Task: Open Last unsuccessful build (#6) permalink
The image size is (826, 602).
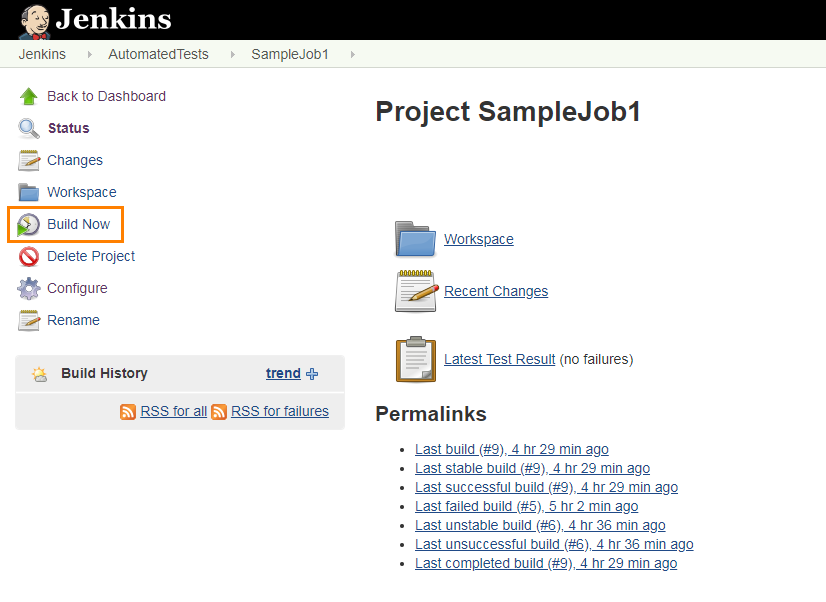Action: point(554,544)
